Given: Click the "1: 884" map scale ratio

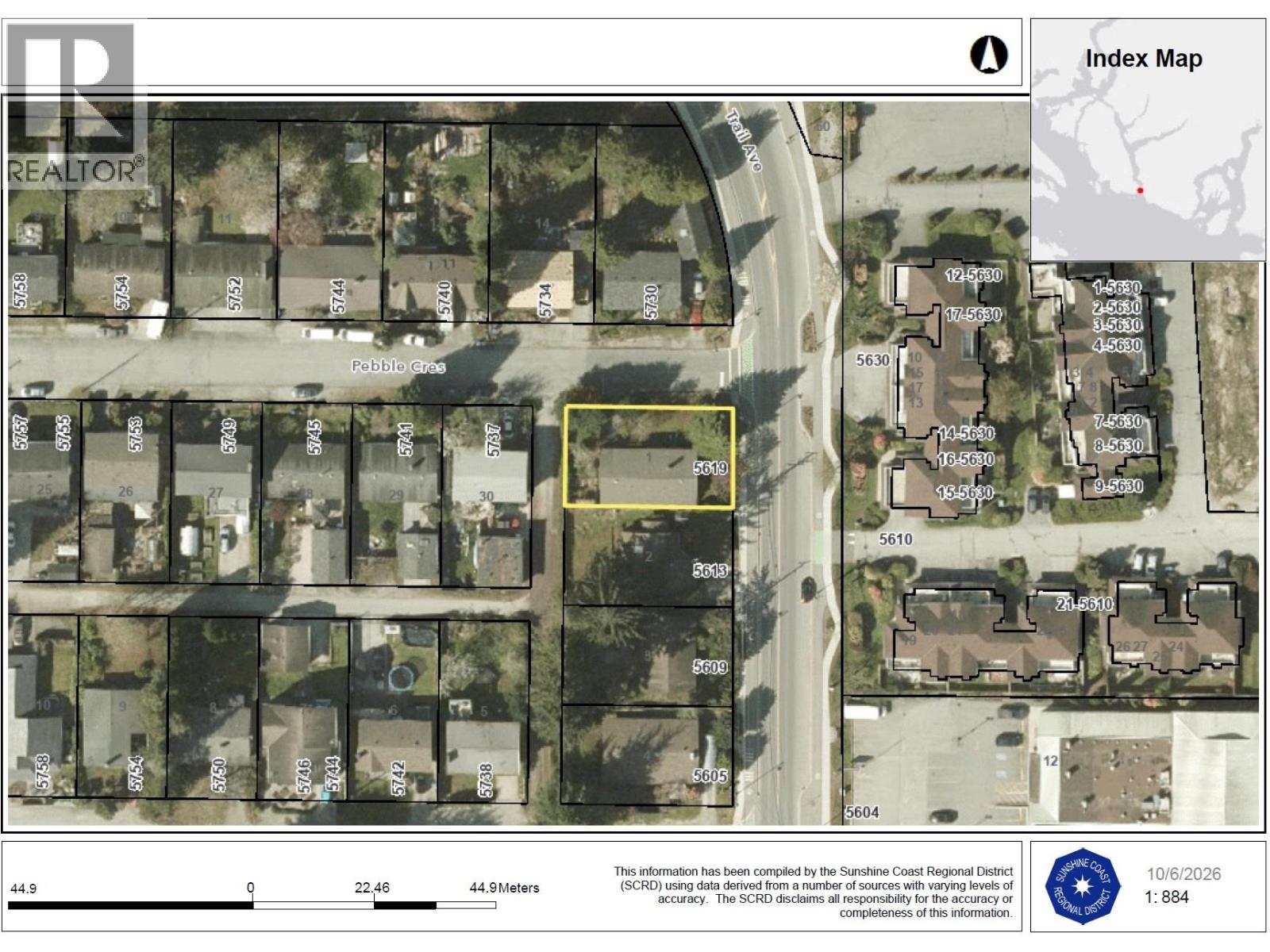Looking at the screenshot, I should [x=1167, y=898].
